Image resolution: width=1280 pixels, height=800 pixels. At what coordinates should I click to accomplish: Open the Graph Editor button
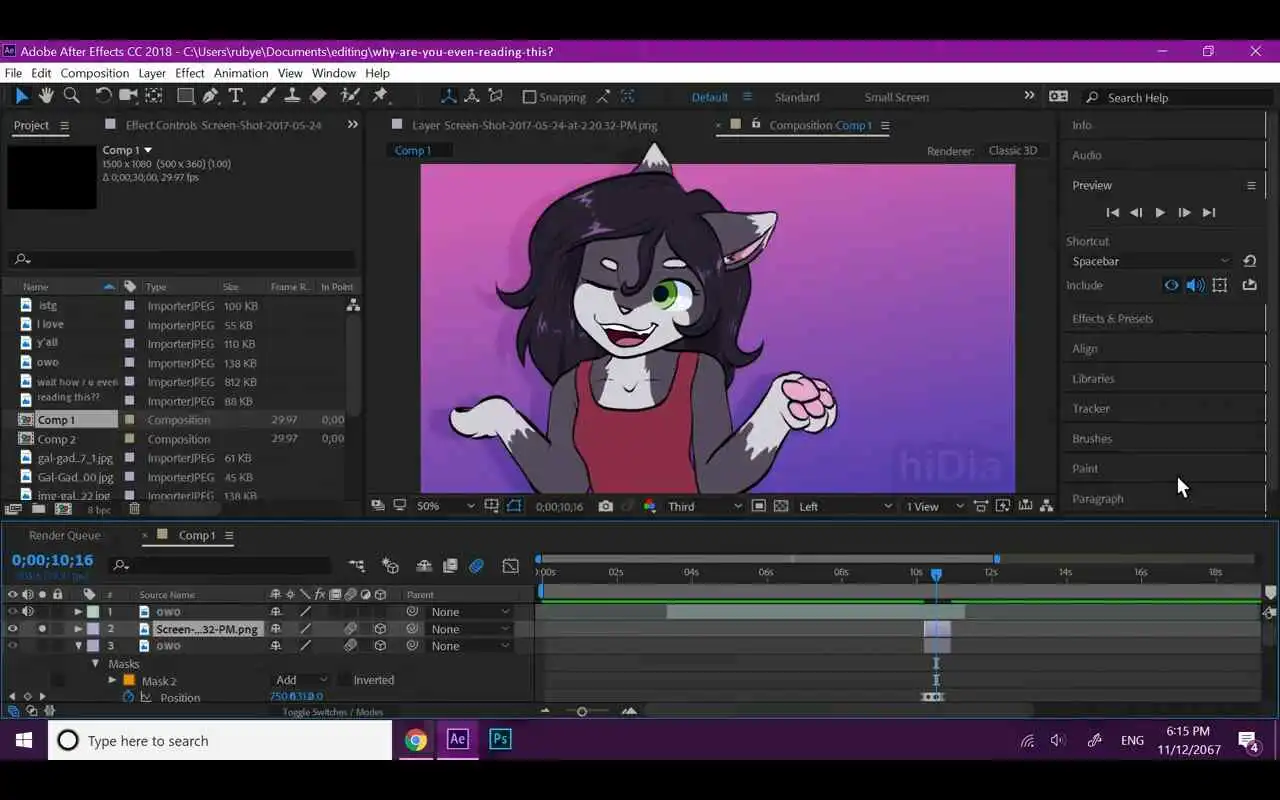click(x=511, y=565)
